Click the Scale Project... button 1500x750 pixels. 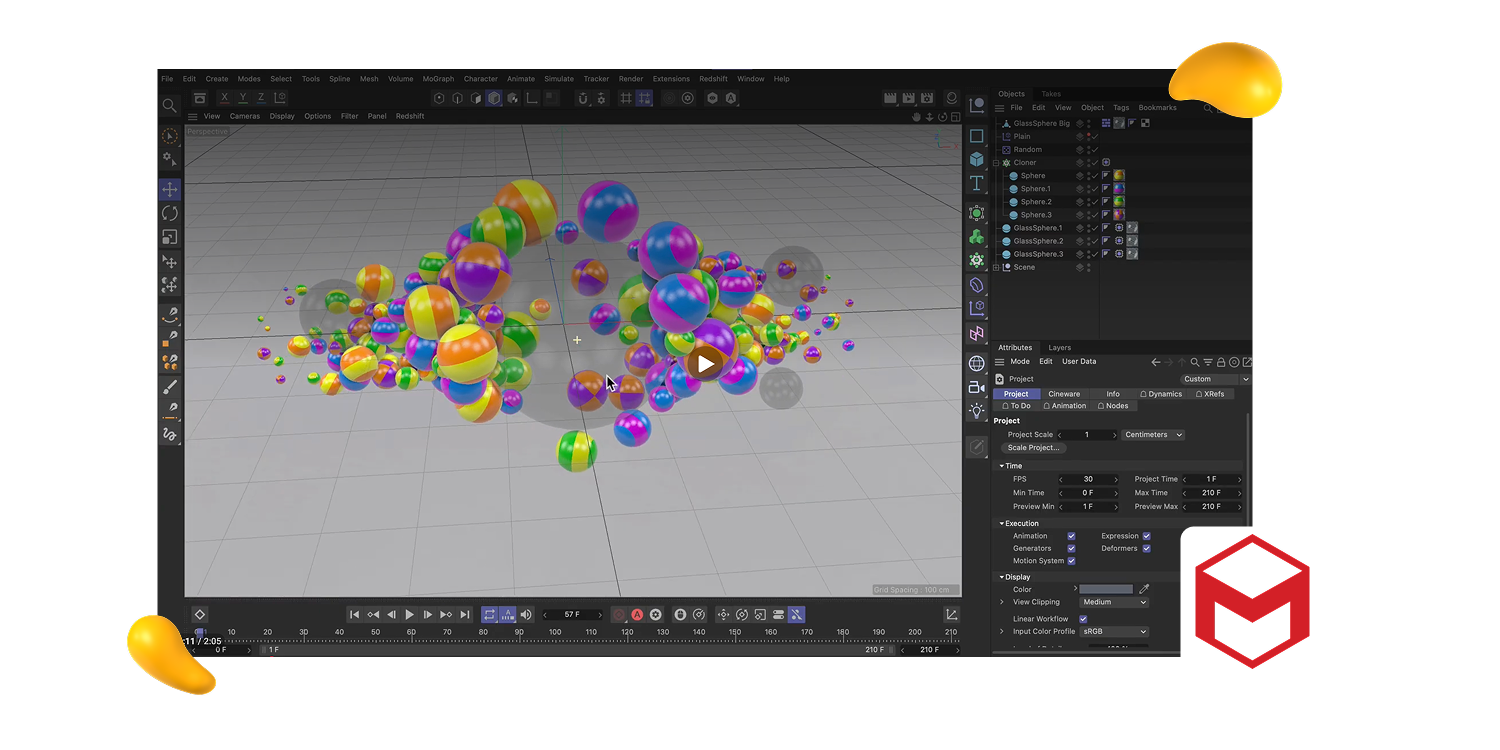point(1033,448)
